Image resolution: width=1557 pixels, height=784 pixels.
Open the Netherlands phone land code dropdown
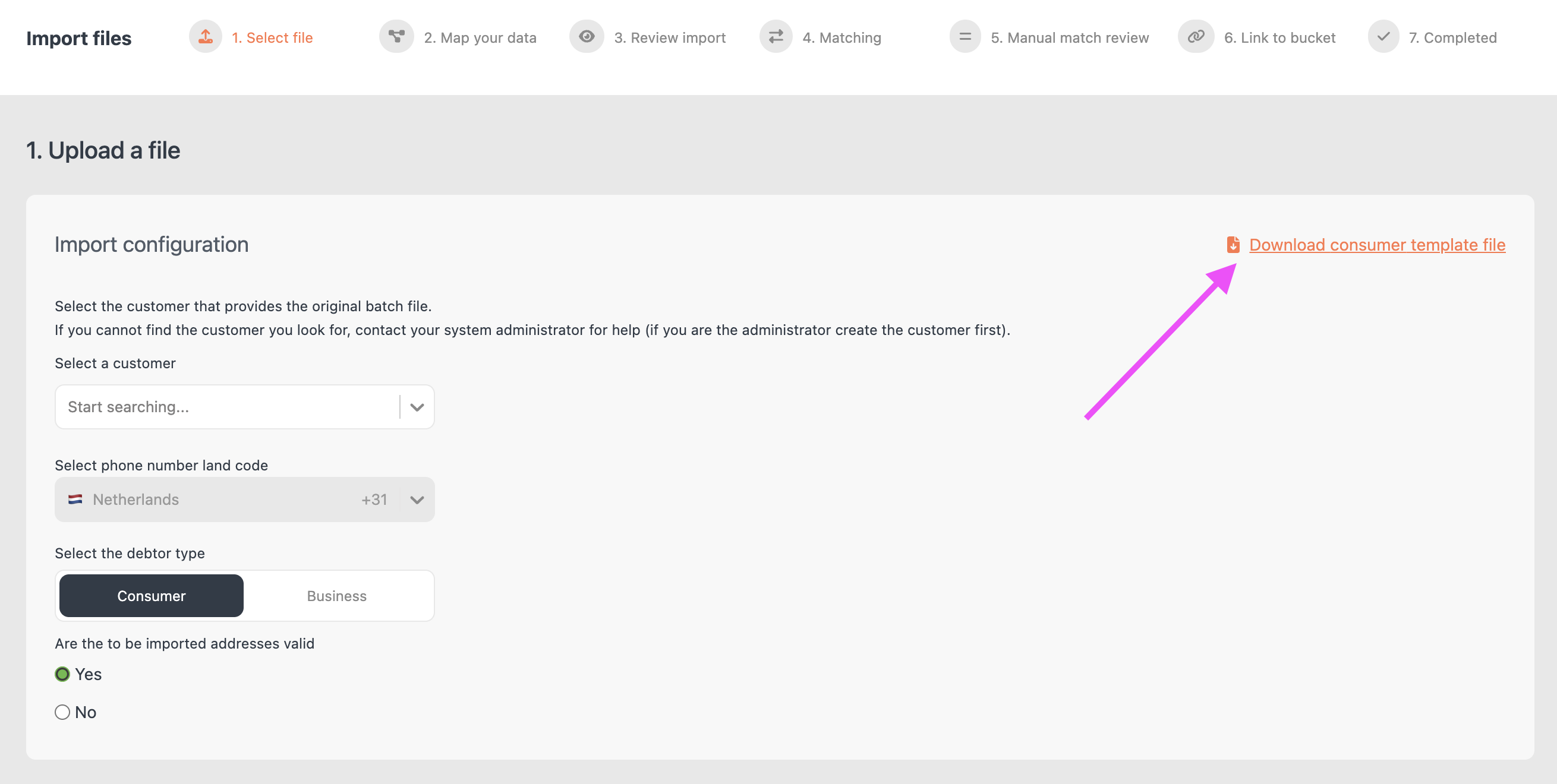coord(244,500)
